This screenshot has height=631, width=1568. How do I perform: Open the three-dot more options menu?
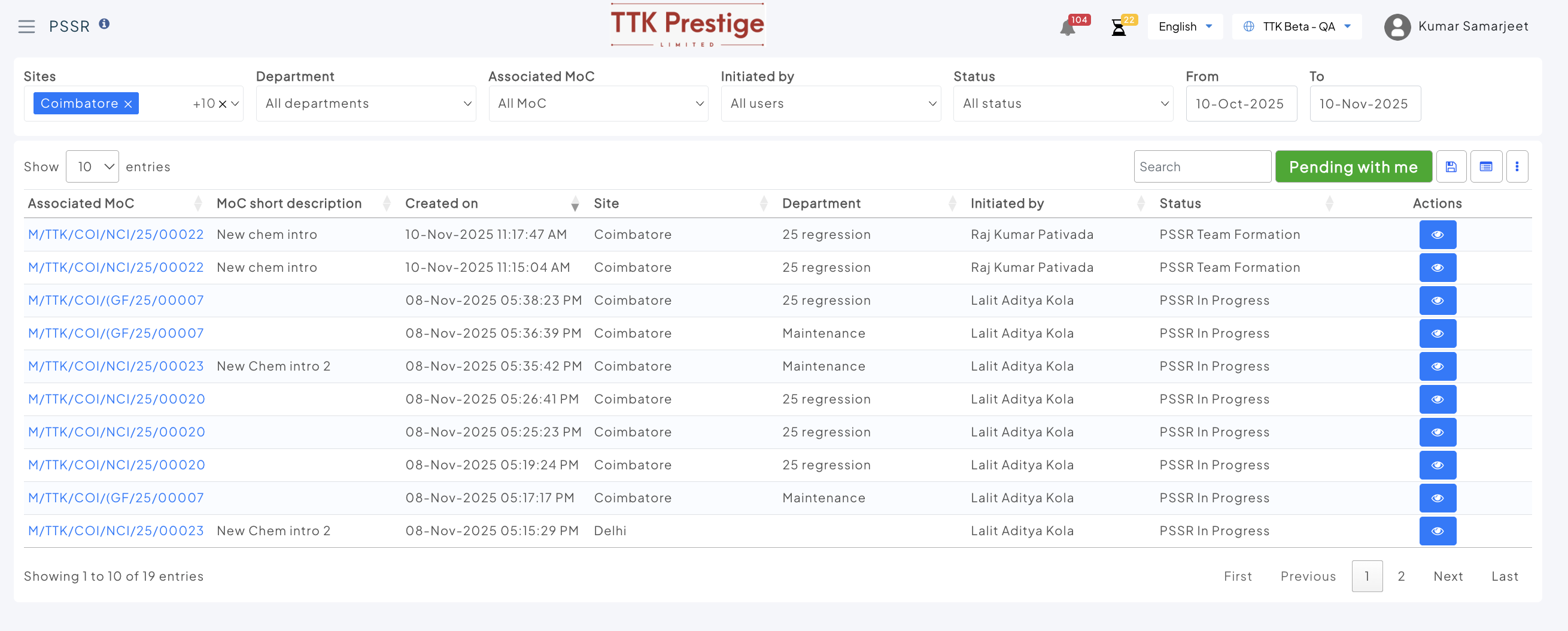point(1517,167)
